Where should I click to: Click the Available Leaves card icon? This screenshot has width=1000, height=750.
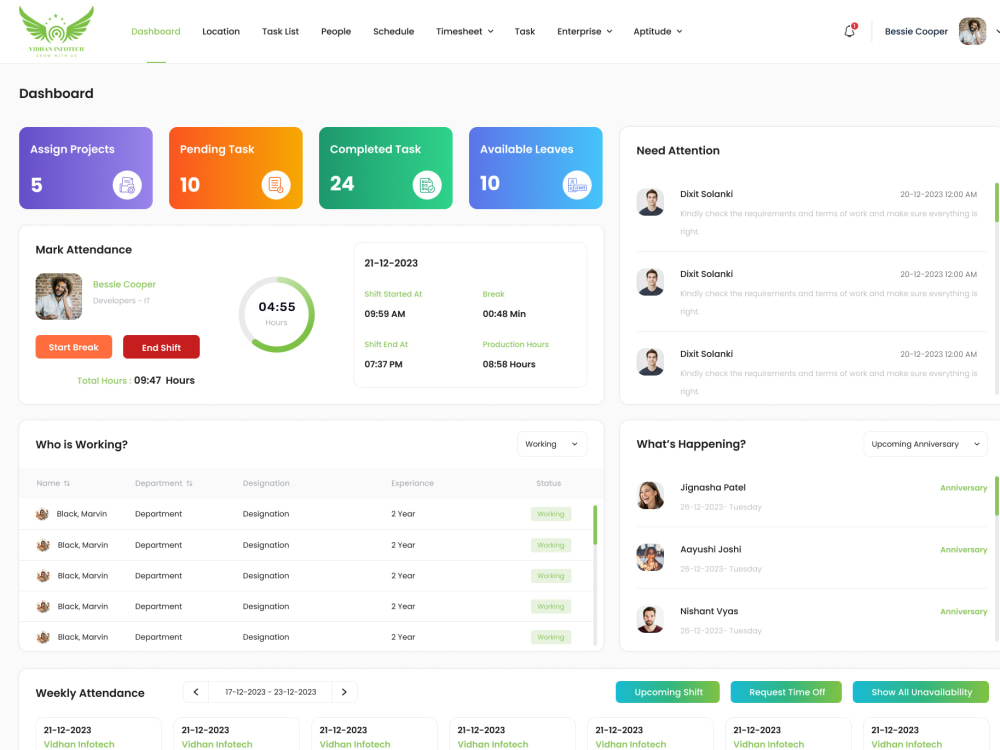point(577,185)
